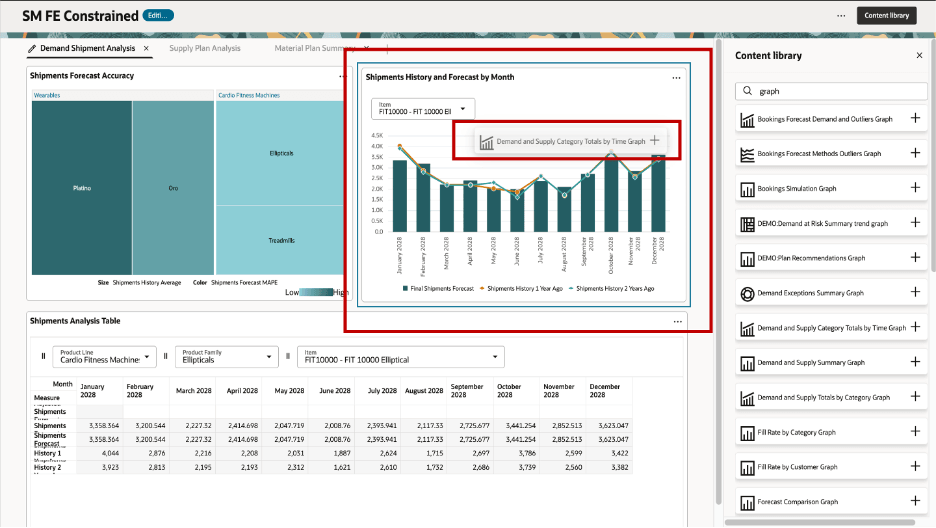Open page-level ellipsis menu near Content library button
936x528 pixels.
(x=841, y=16)
